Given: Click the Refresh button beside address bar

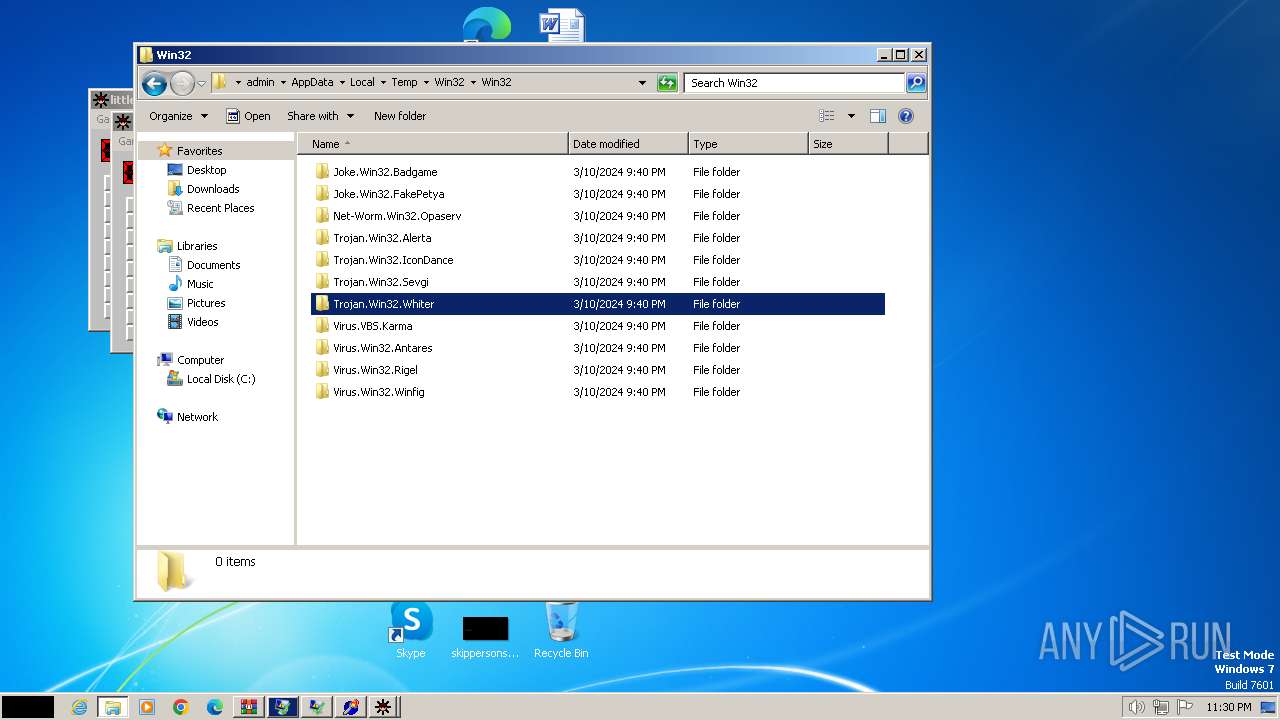Looking at the screenshot, I should (x=667, y=83).
